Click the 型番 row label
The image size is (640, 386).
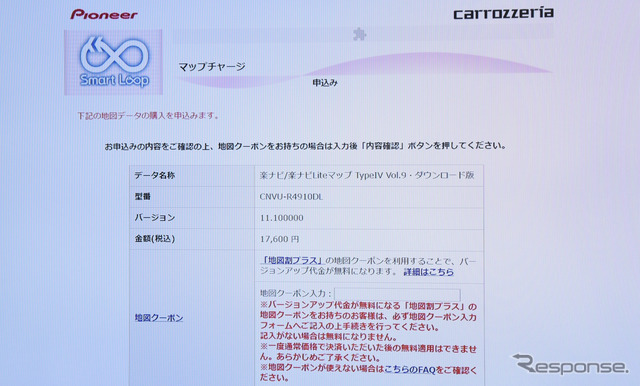(143, 197)
